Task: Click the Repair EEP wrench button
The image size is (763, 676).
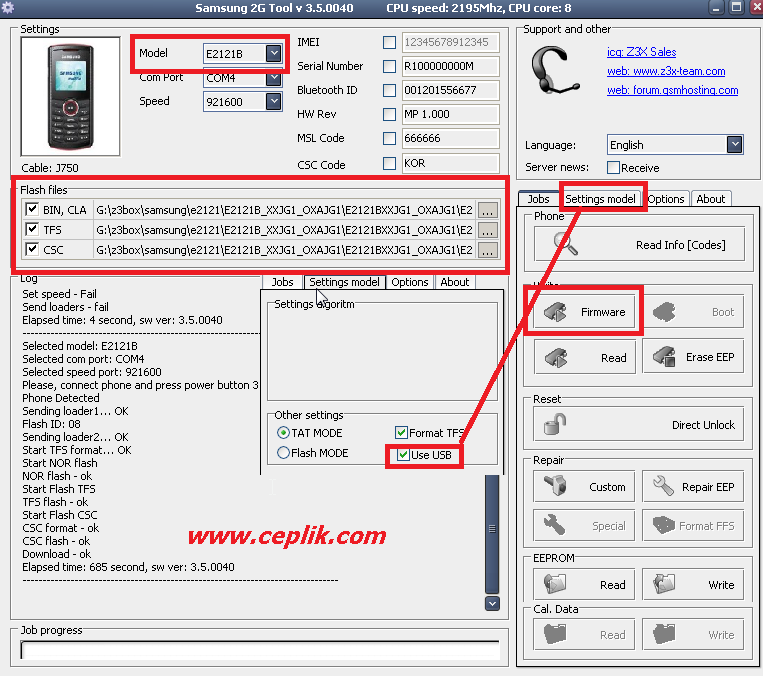Action: (x=693, y=486)
